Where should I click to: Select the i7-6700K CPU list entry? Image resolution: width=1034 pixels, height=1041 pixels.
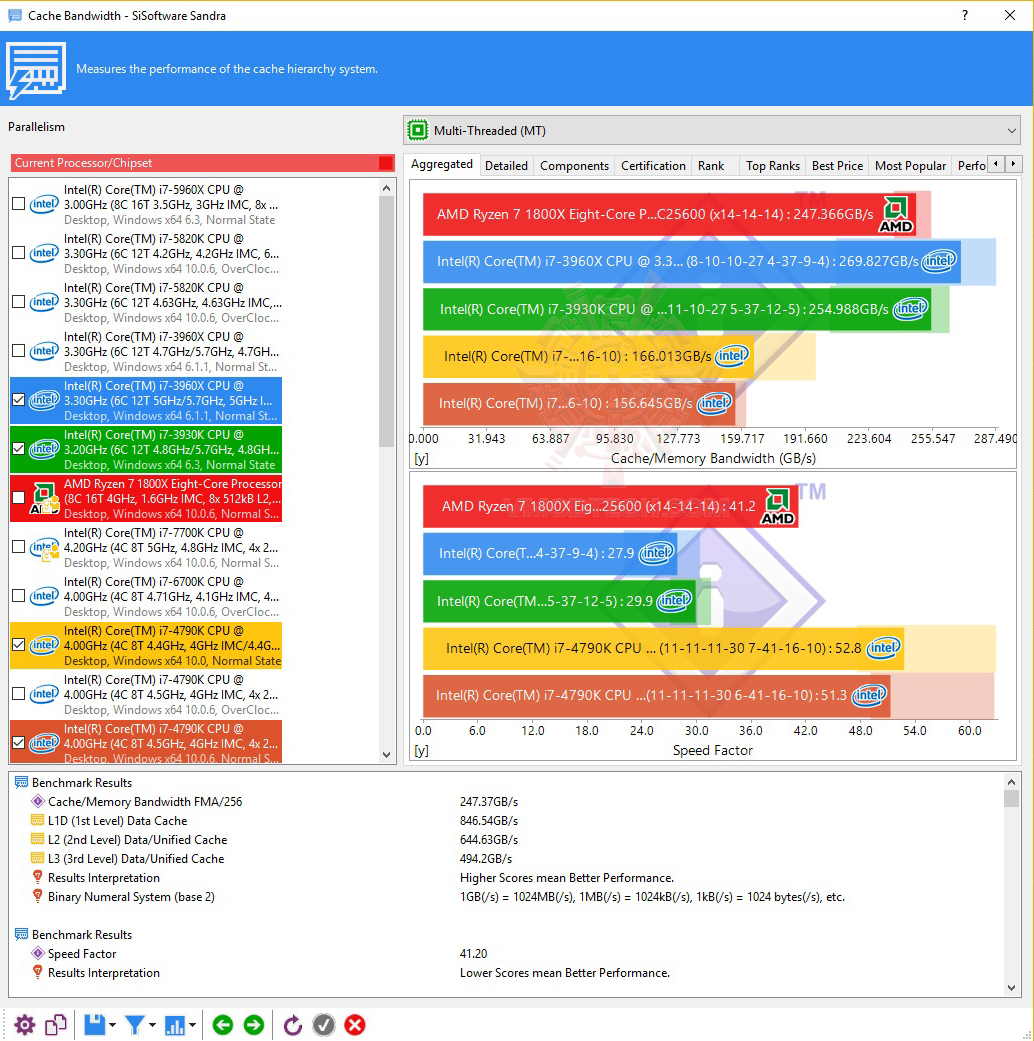click(146, 596)
